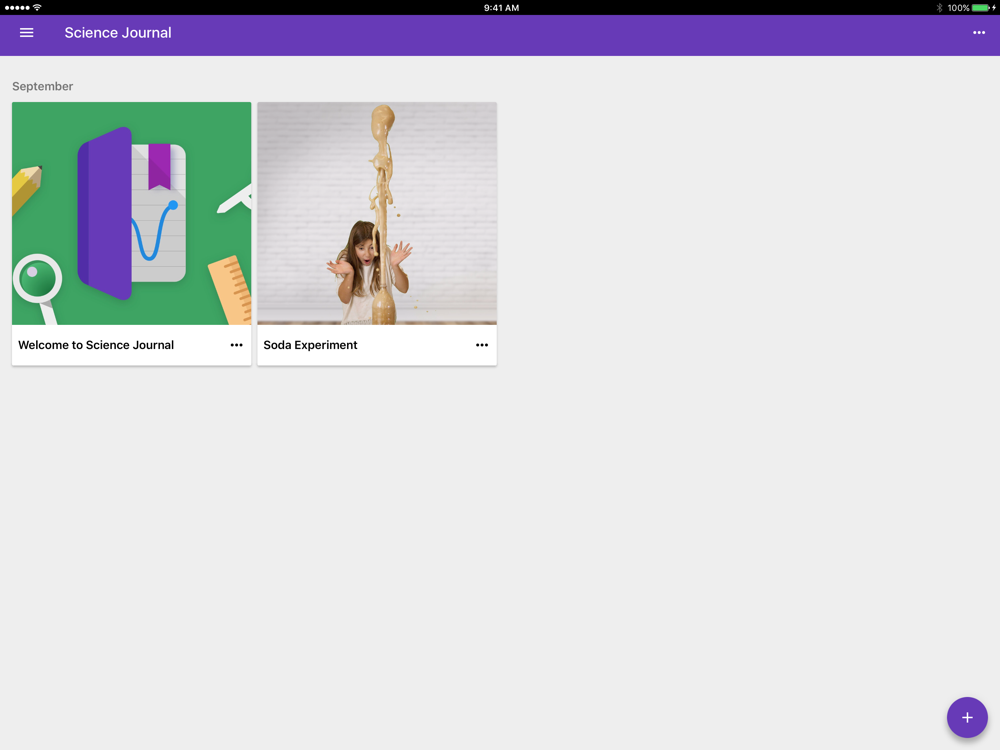This screenshot has width=1000, height=750.
Task: Open the hamburger navigation menu
Action: (26, 33)
